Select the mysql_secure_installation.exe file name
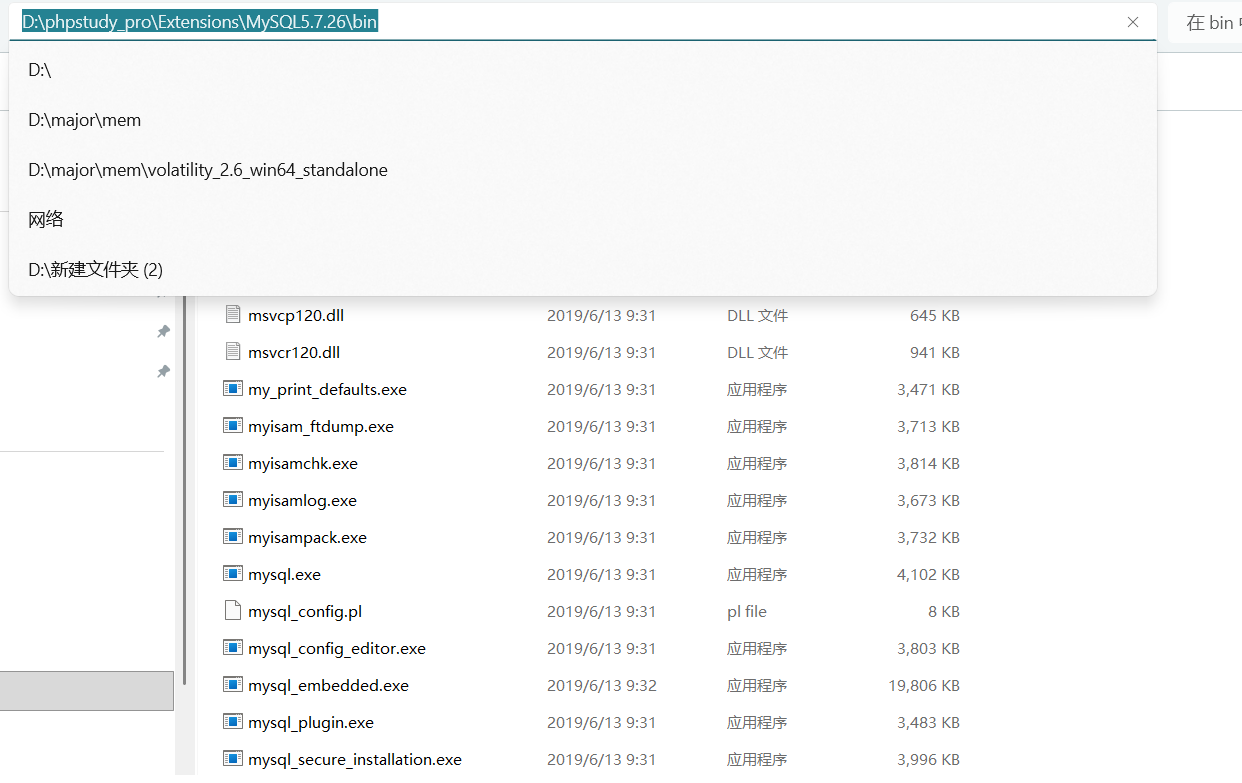This screenshot has width=1242, height=783. tap(355, 759)
